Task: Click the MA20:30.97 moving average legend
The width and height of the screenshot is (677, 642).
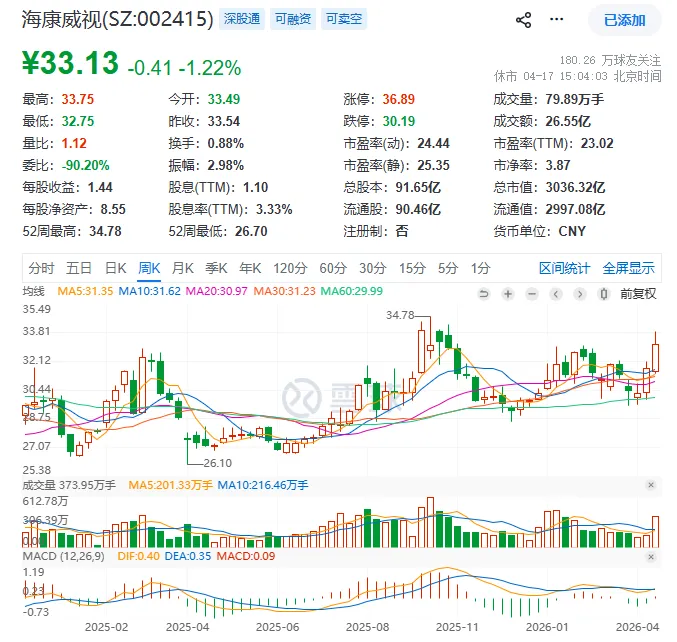Action: coord(217,291)
